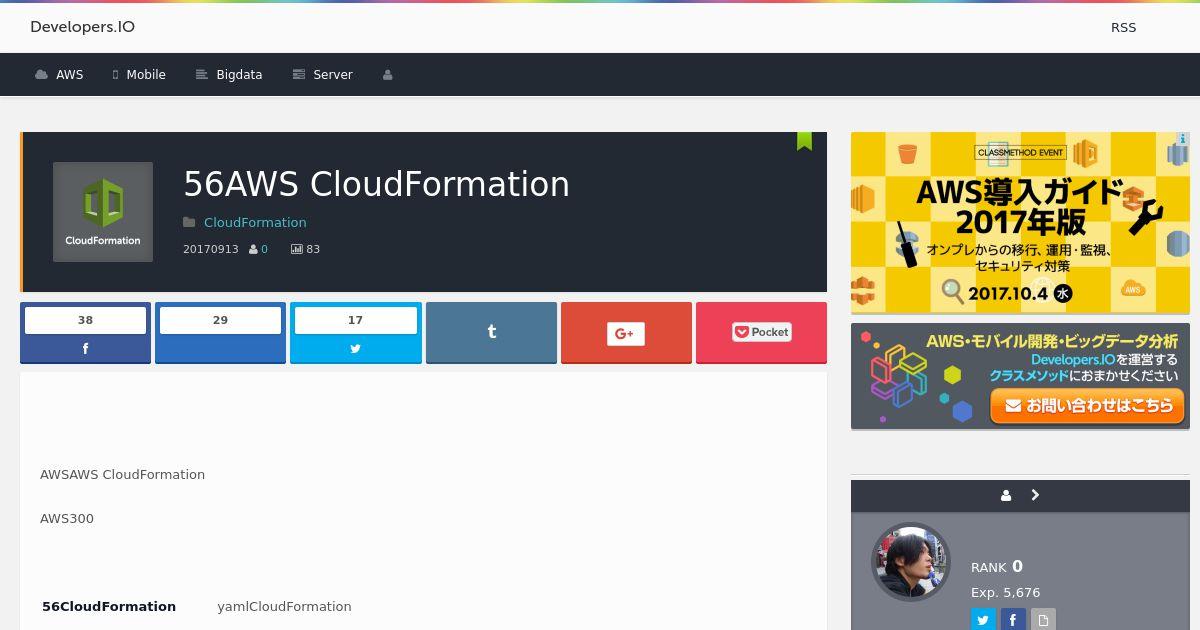The image size is (1200, 630).
Task: Click the share button showing 29
Action: [220, 332]
